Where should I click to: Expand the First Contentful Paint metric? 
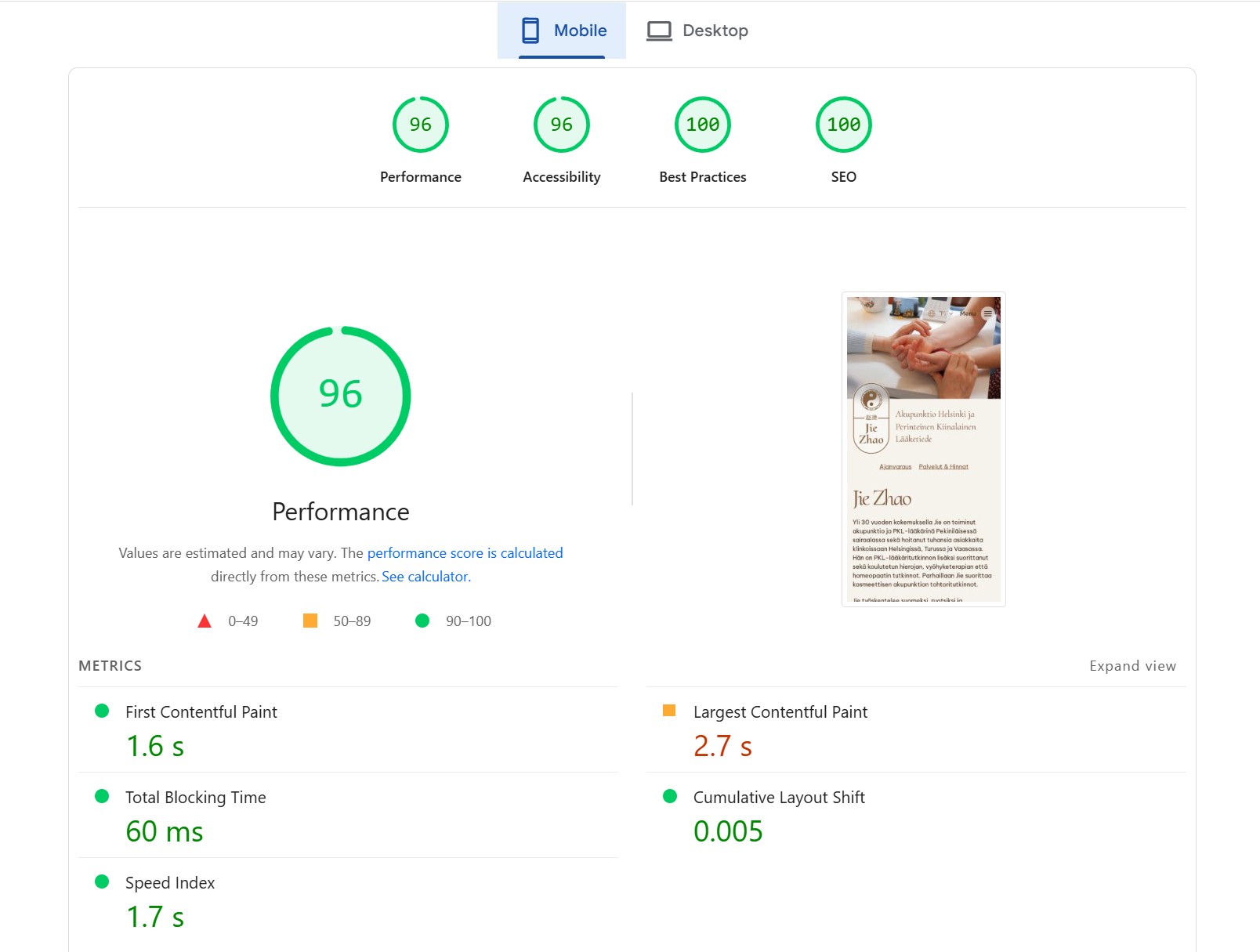point(201,712)
